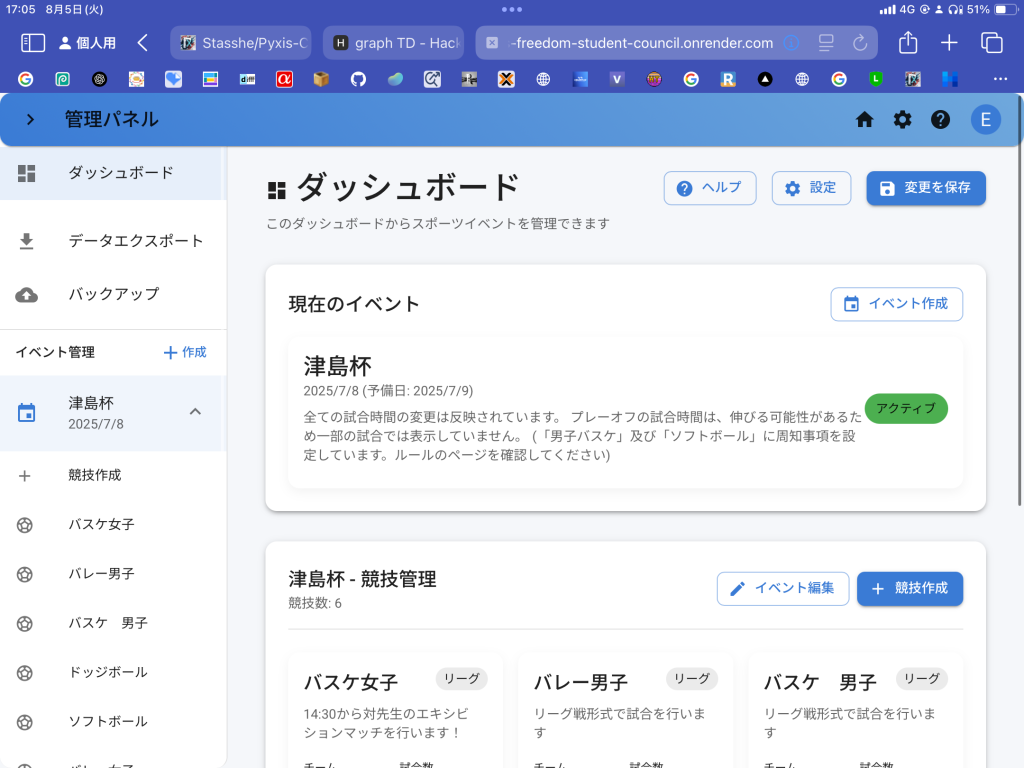The width and height of the screenshot is (1024, 768).
Task: Reload the page in address bar
Action: [x=859, y=43]
